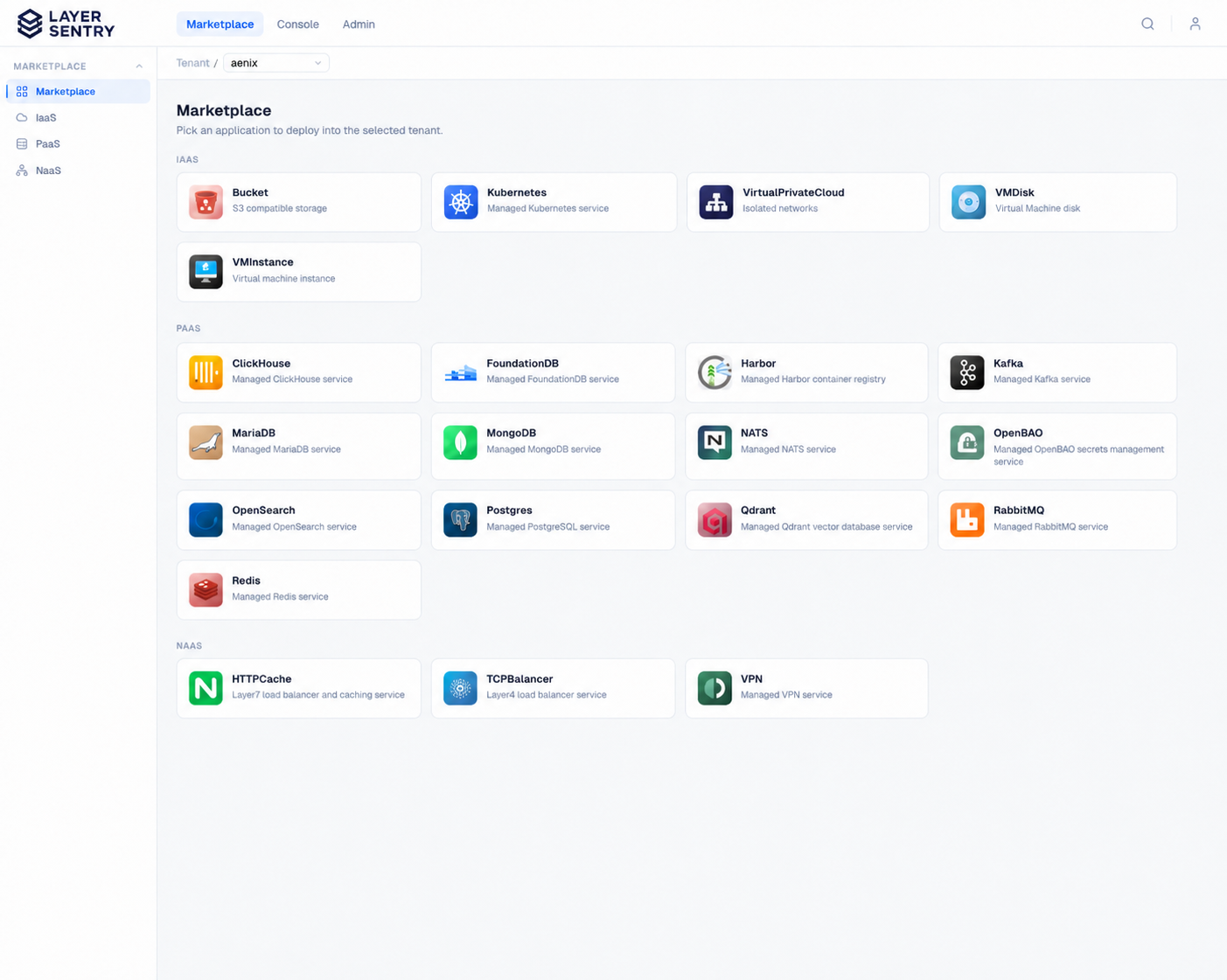Screen dimensions: 1227x980
Task: Click the Layer Sentry logo
Action: [66, 24]
